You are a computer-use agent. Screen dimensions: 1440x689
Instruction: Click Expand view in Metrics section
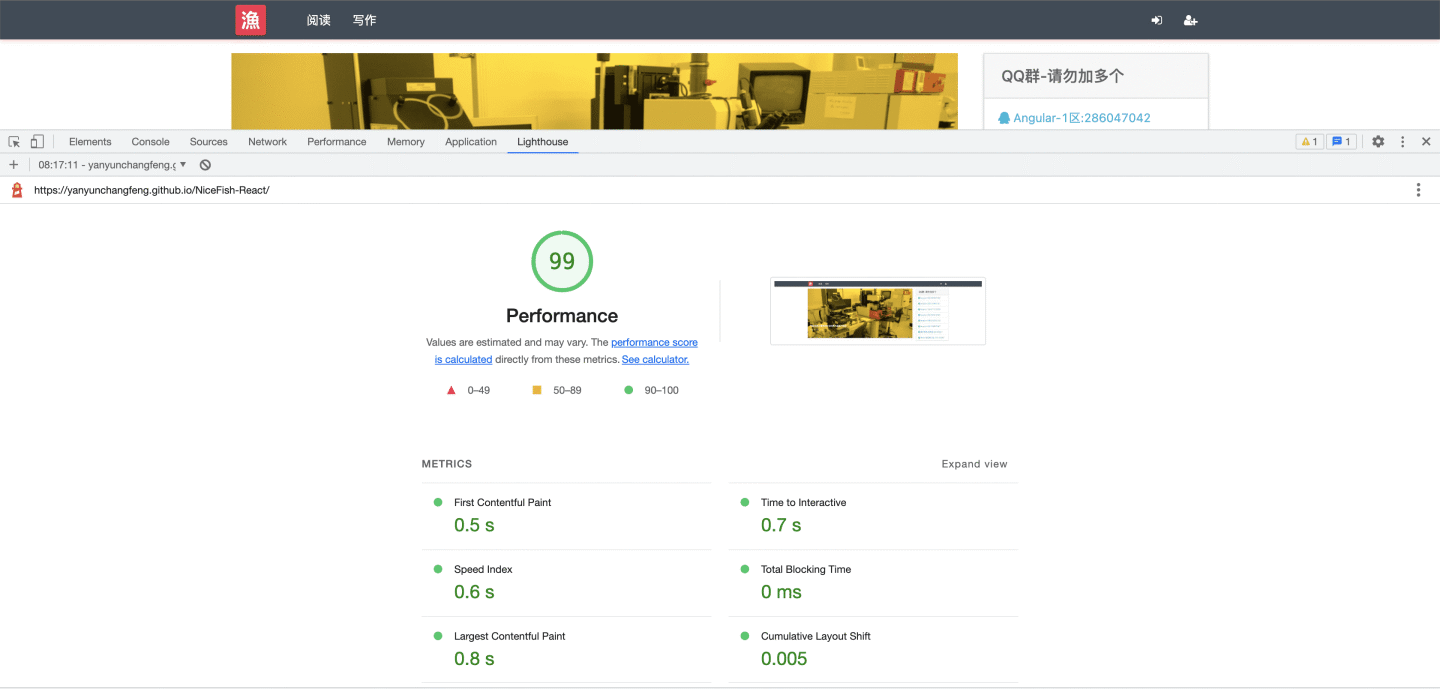coord(974,464)
